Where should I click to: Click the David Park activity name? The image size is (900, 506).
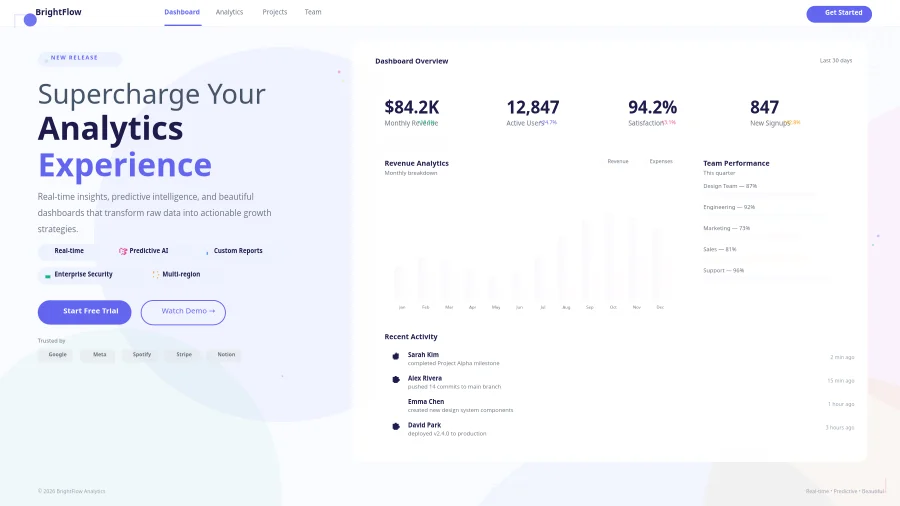424,425
